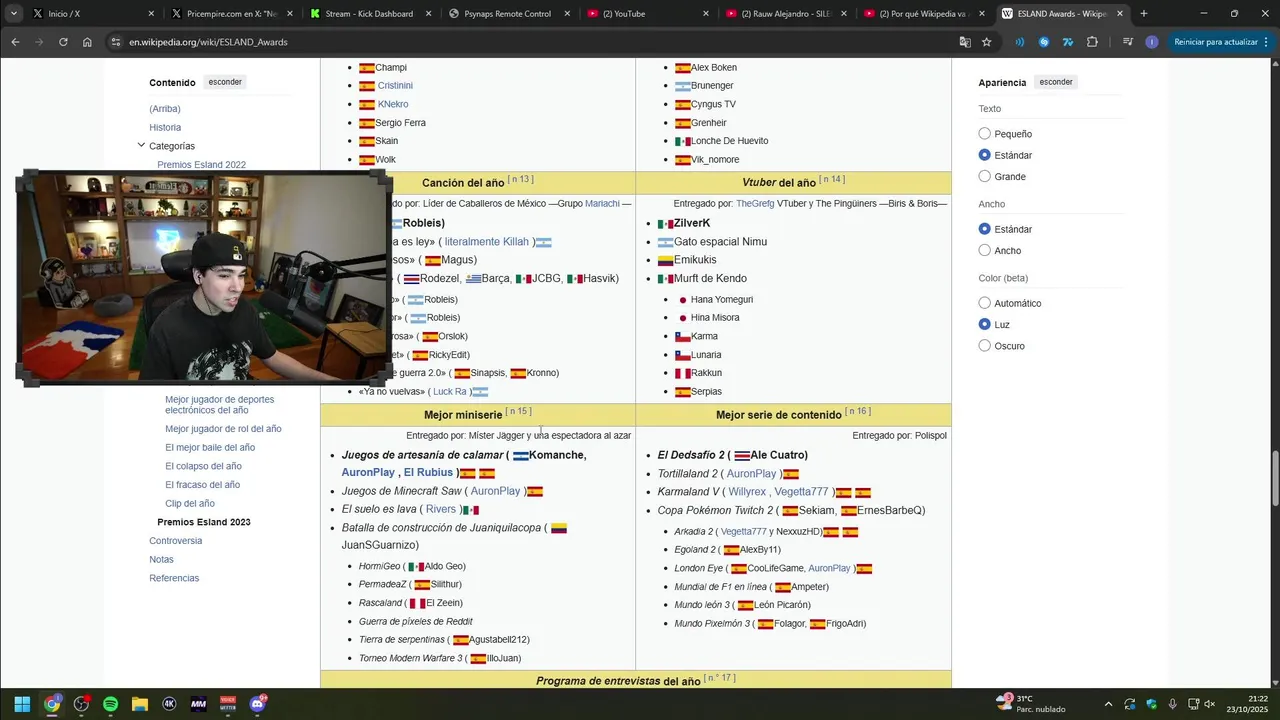Screen dimensions: 1280x720
Task: Hide the Apariencia panel
Action: (1056, 82)
